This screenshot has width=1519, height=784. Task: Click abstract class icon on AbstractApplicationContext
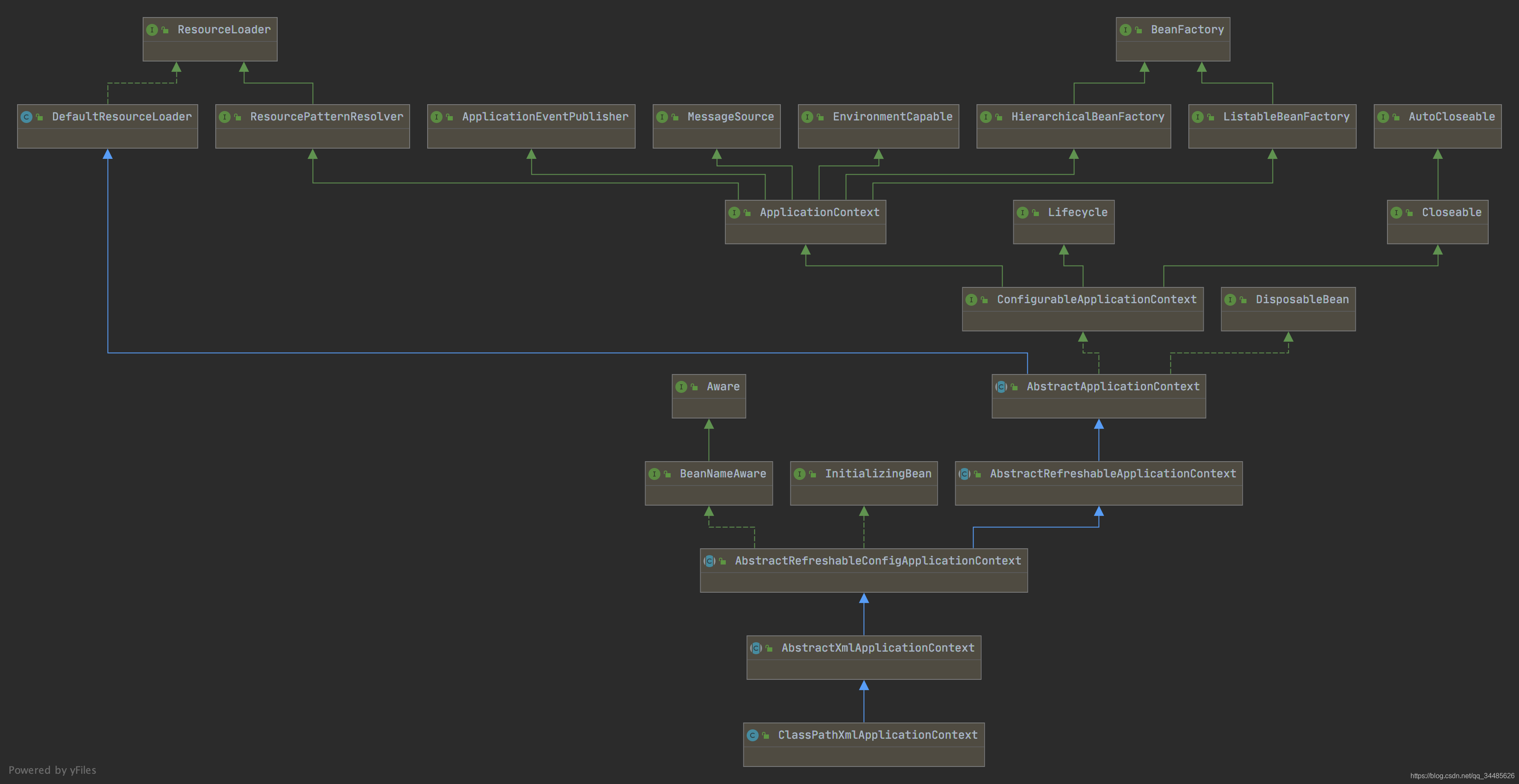(x=1001, y=387)
